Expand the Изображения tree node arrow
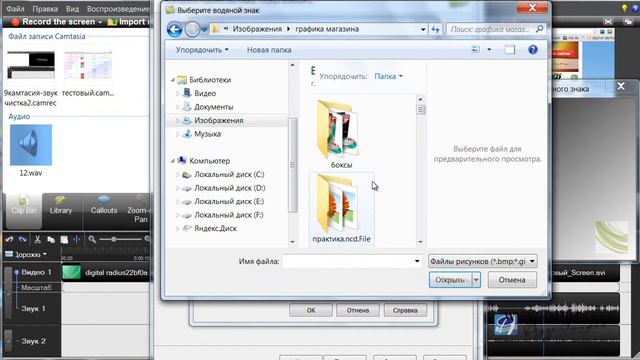Viewport: 640px width, 360px height. coord(178,120)
